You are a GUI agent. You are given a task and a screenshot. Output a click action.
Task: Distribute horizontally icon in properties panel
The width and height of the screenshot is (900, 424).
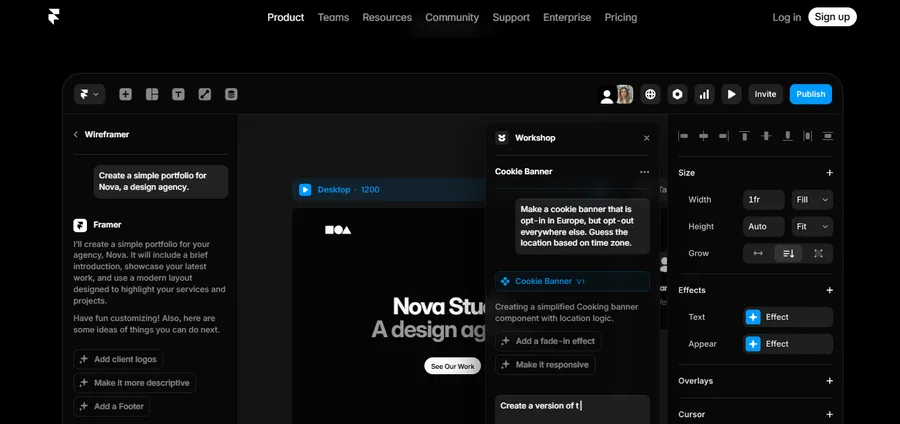808,136
